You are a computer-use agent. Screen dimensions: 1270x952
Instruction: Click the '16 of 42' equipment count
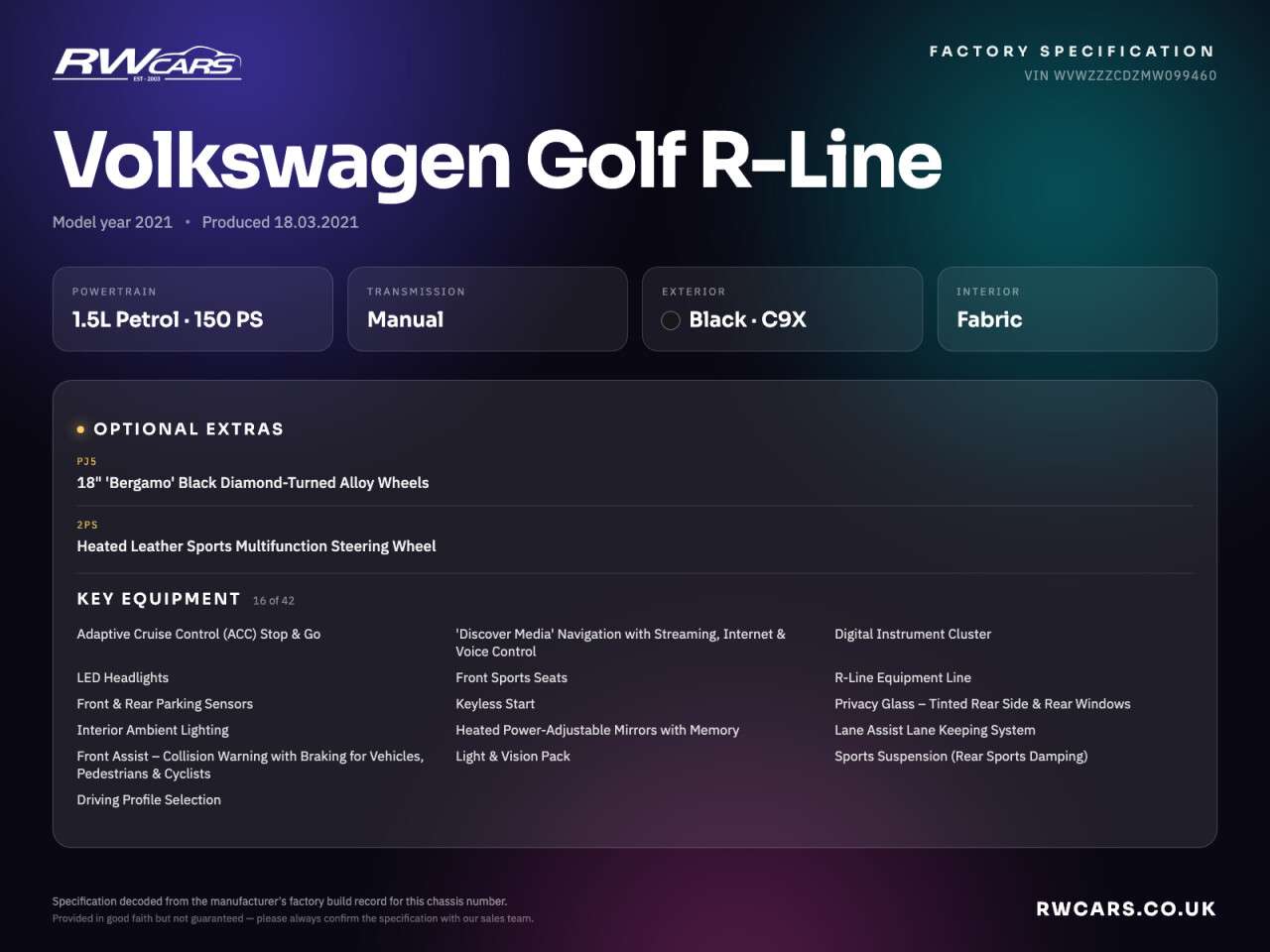(274, 600)
